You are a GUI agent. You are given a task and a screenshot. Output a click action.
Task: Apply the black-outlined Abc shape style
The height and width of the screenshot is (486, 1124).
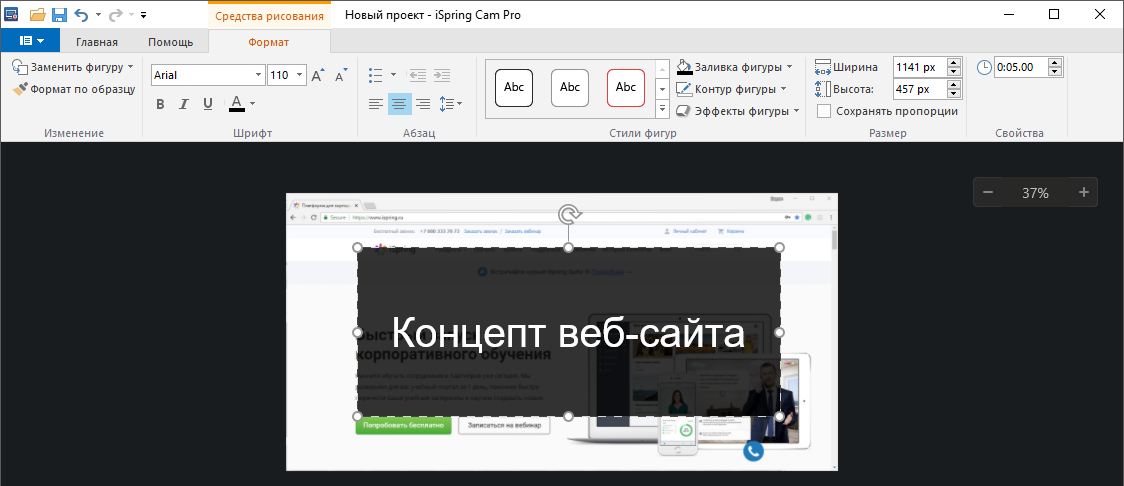(x=514, y=87)
